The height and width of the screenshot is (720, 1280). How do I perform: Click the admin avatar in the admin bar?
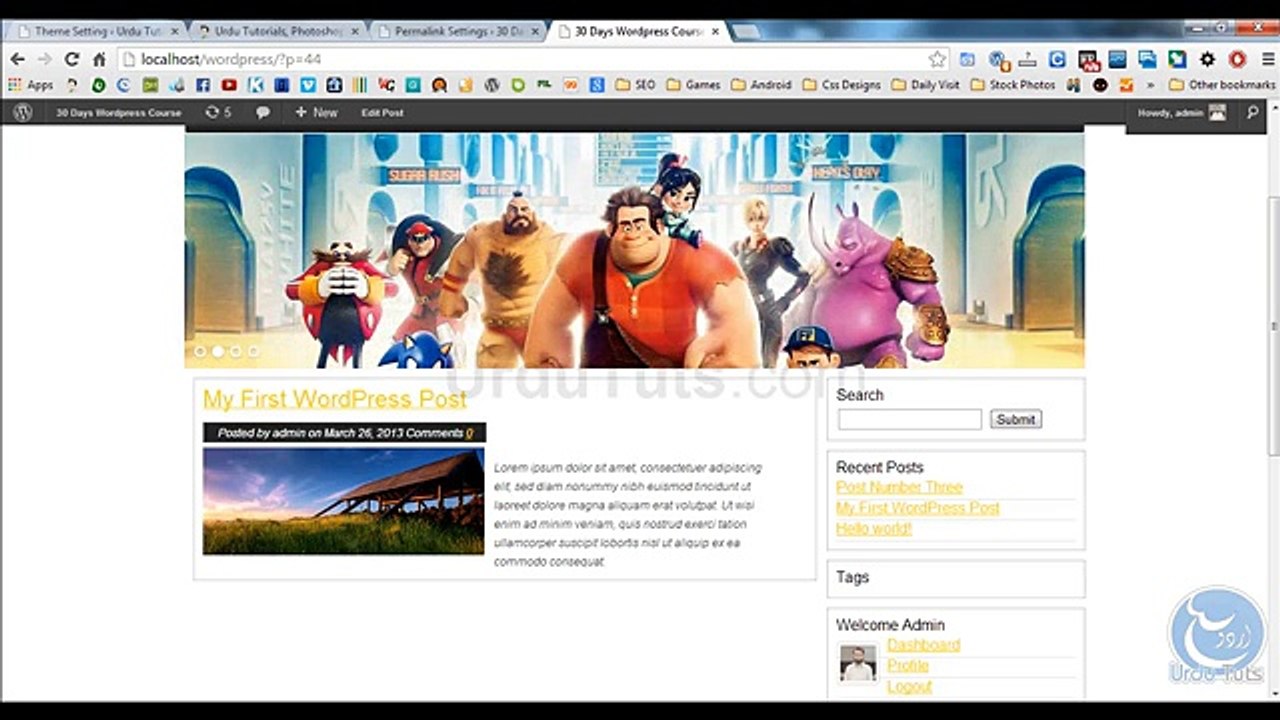pyautogui.click(x=1217, y=113)
